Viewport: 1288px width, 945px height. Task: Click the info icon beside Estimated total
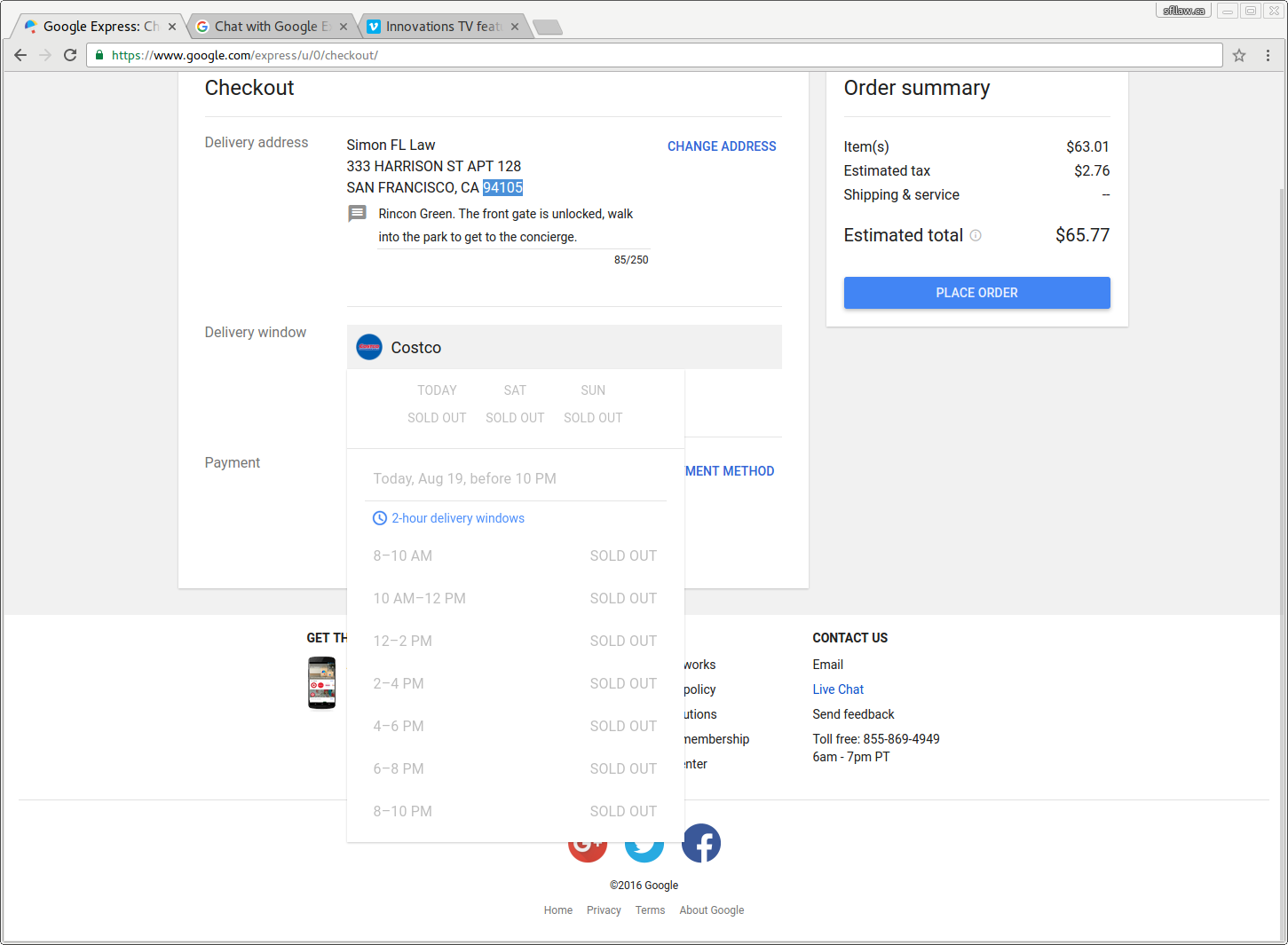coord(976,235)
